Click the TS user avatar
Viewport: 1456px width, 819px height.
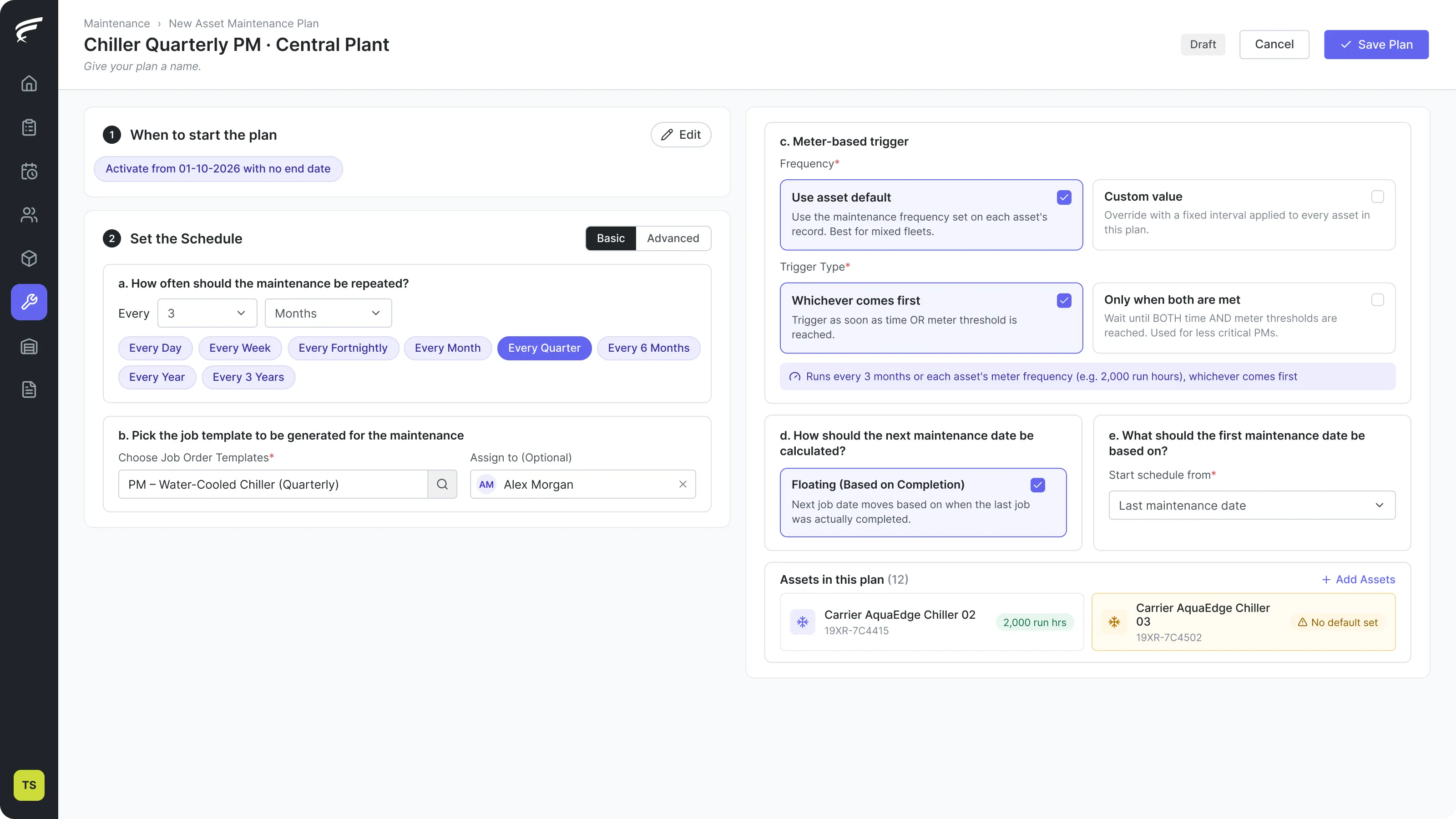(29, 785)
